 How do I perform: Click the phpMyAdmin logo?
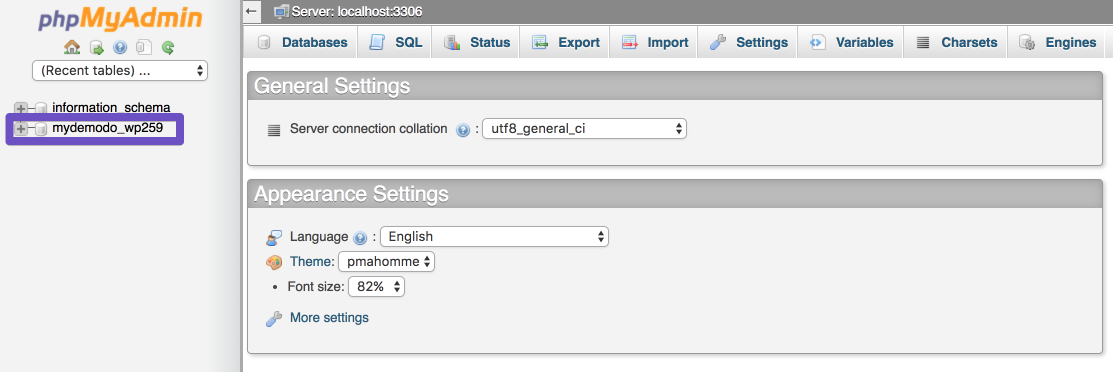click(x=120, y=18)
